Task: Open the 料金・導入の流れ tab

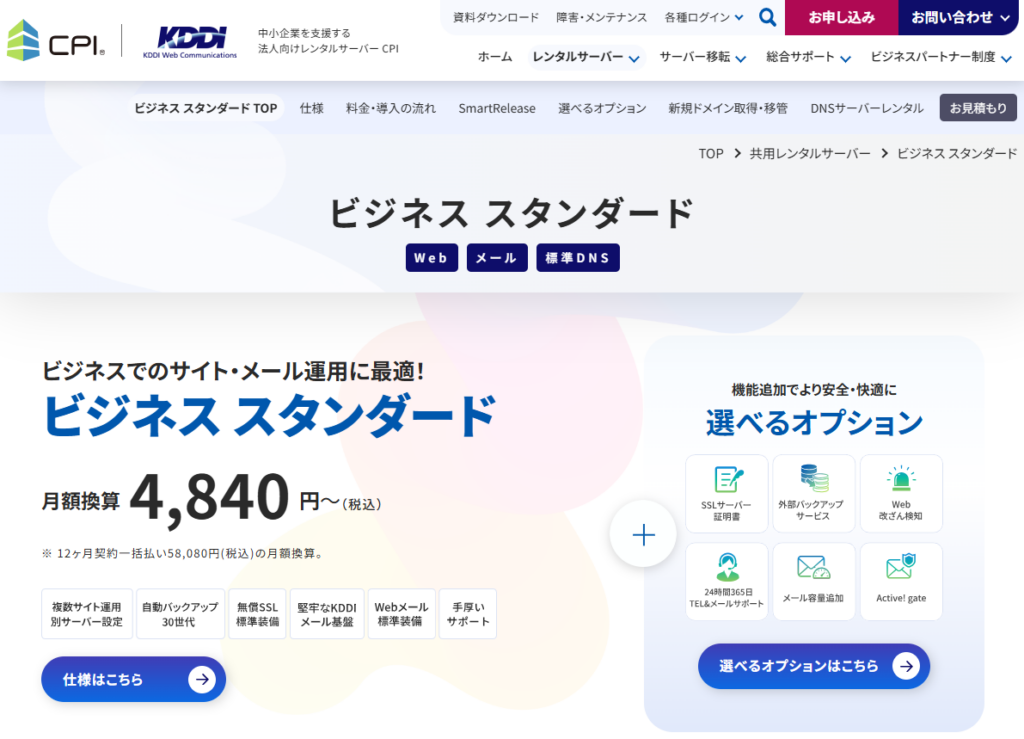Action: click(x=391, y=108)
